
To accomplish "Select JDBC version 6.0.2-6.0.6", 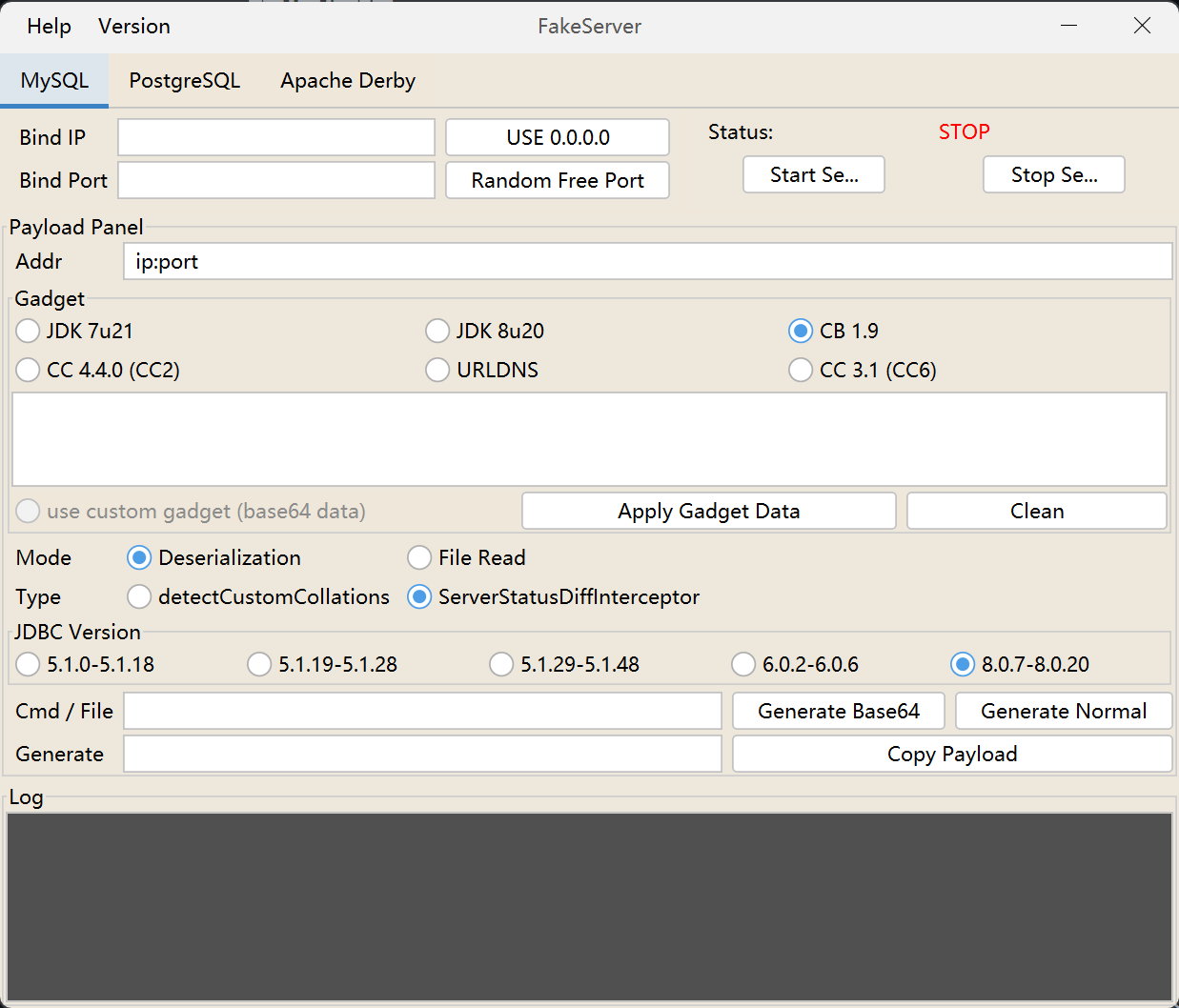I will [795, 664].
